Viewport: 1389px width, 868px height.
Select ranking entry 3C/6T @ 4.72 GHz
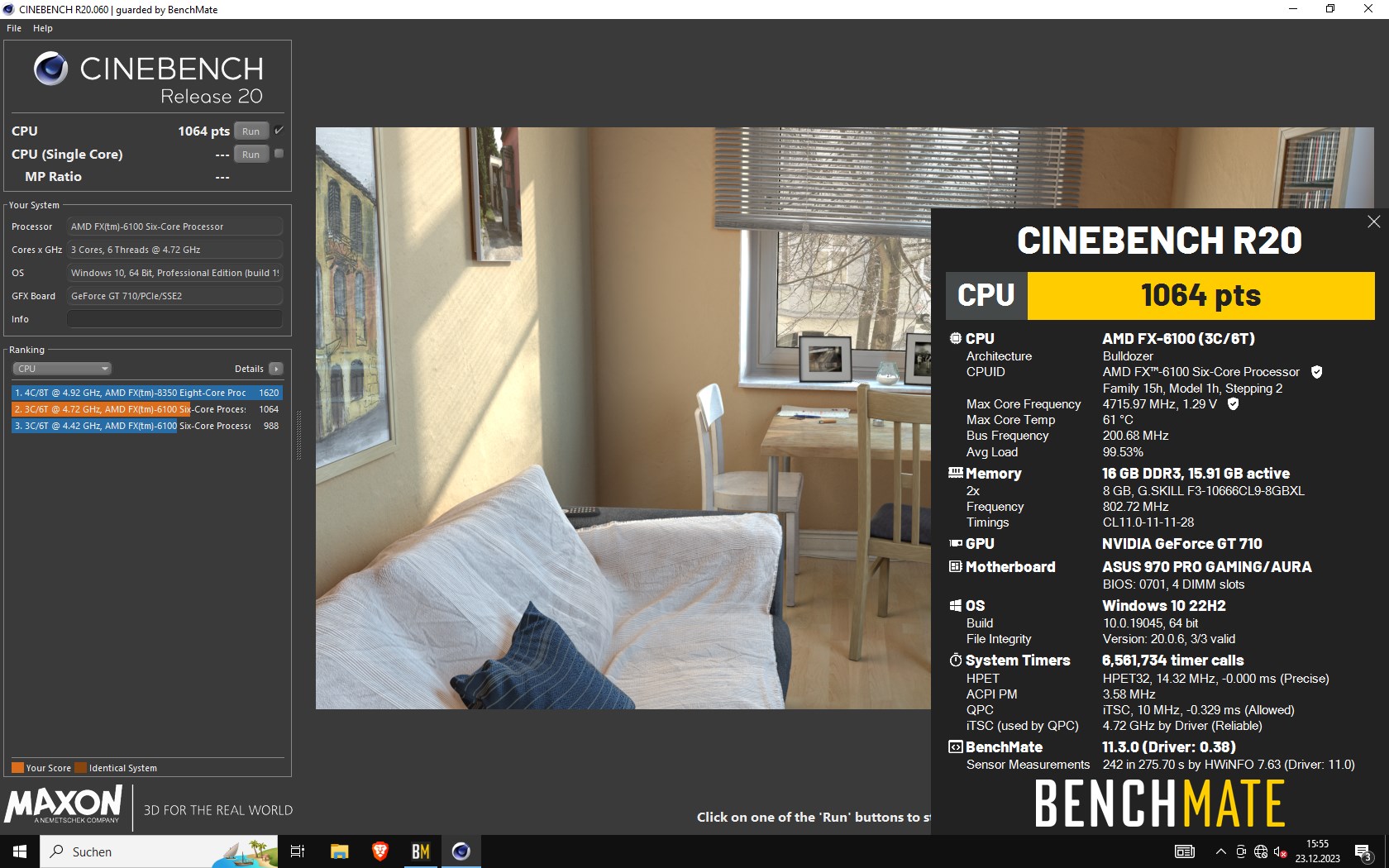(147, 409)
